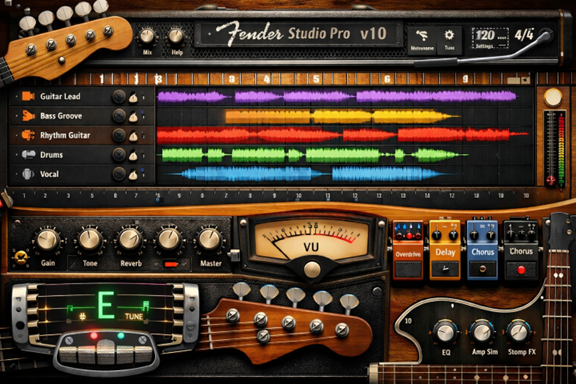Click the Drums track icon
Image resolution: width=576 pixels, height=384 pixels.
tap(28, 155)
